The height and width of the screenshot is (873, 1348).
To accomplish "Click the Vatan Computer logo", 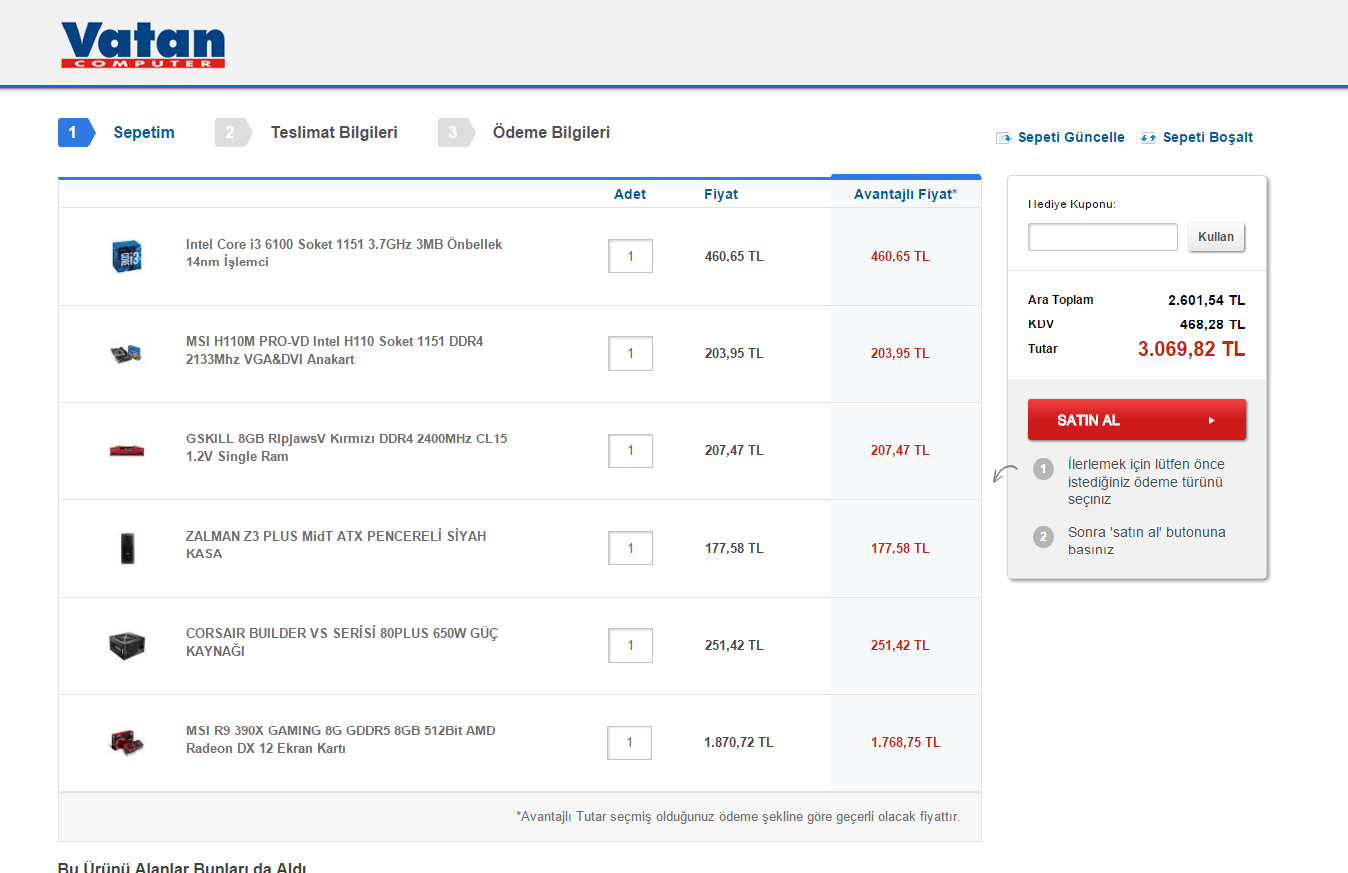I will [142, 45].
